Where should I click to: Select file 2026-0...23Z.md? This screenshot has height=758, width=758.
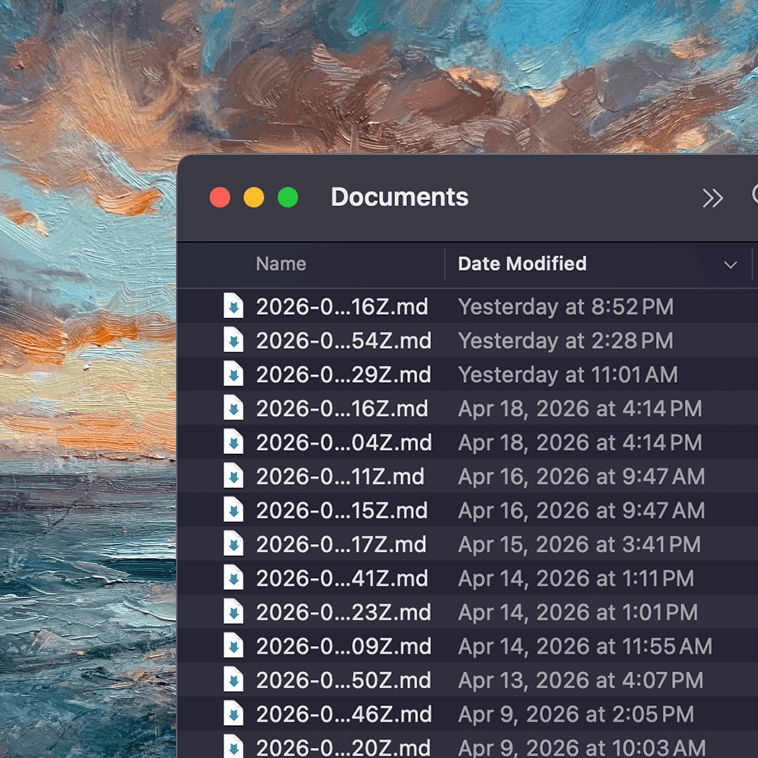pyautogui.click(x=344, y=612)
